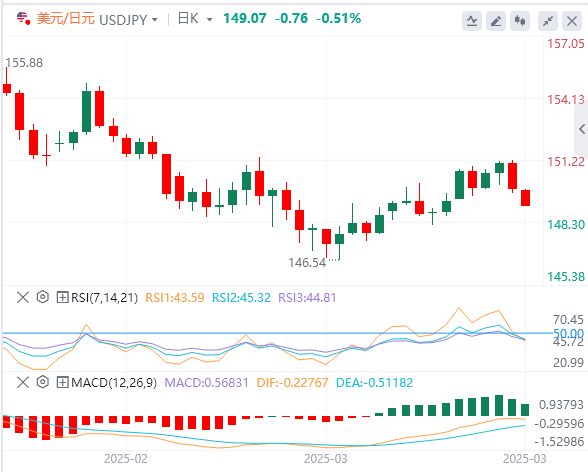Click the 70.45 RSI axis label
This screenshot has width=588, height=472.
pos(568,320)
